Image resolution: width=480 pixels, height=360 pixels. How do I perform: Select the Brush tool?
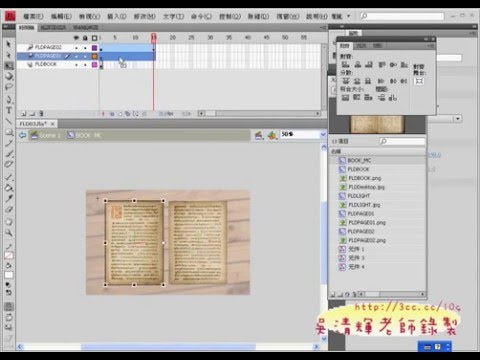9,154
